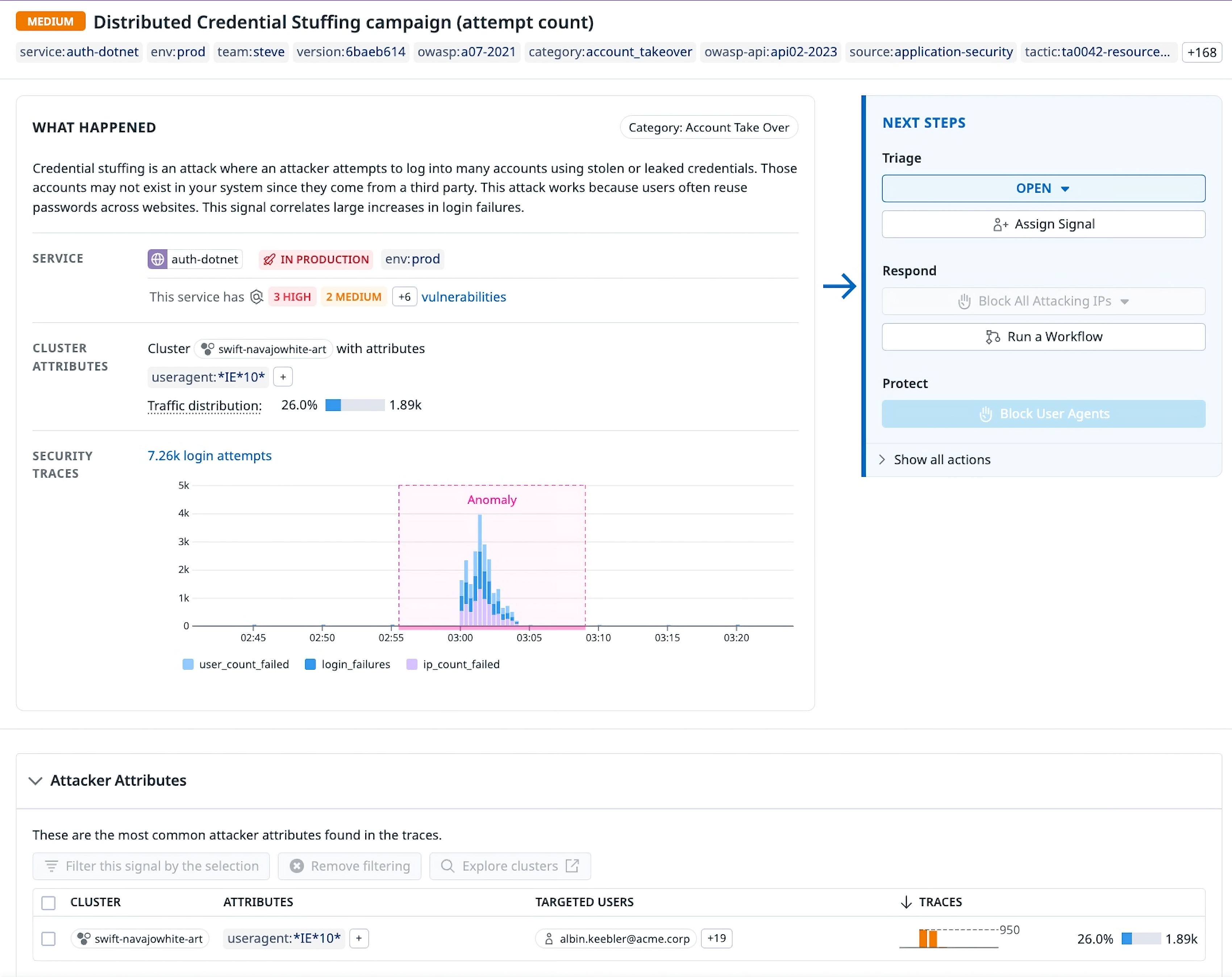The image size is (1232, 977).
Task: Click the sort arrow on TRACES column
Action: (906, 902)
